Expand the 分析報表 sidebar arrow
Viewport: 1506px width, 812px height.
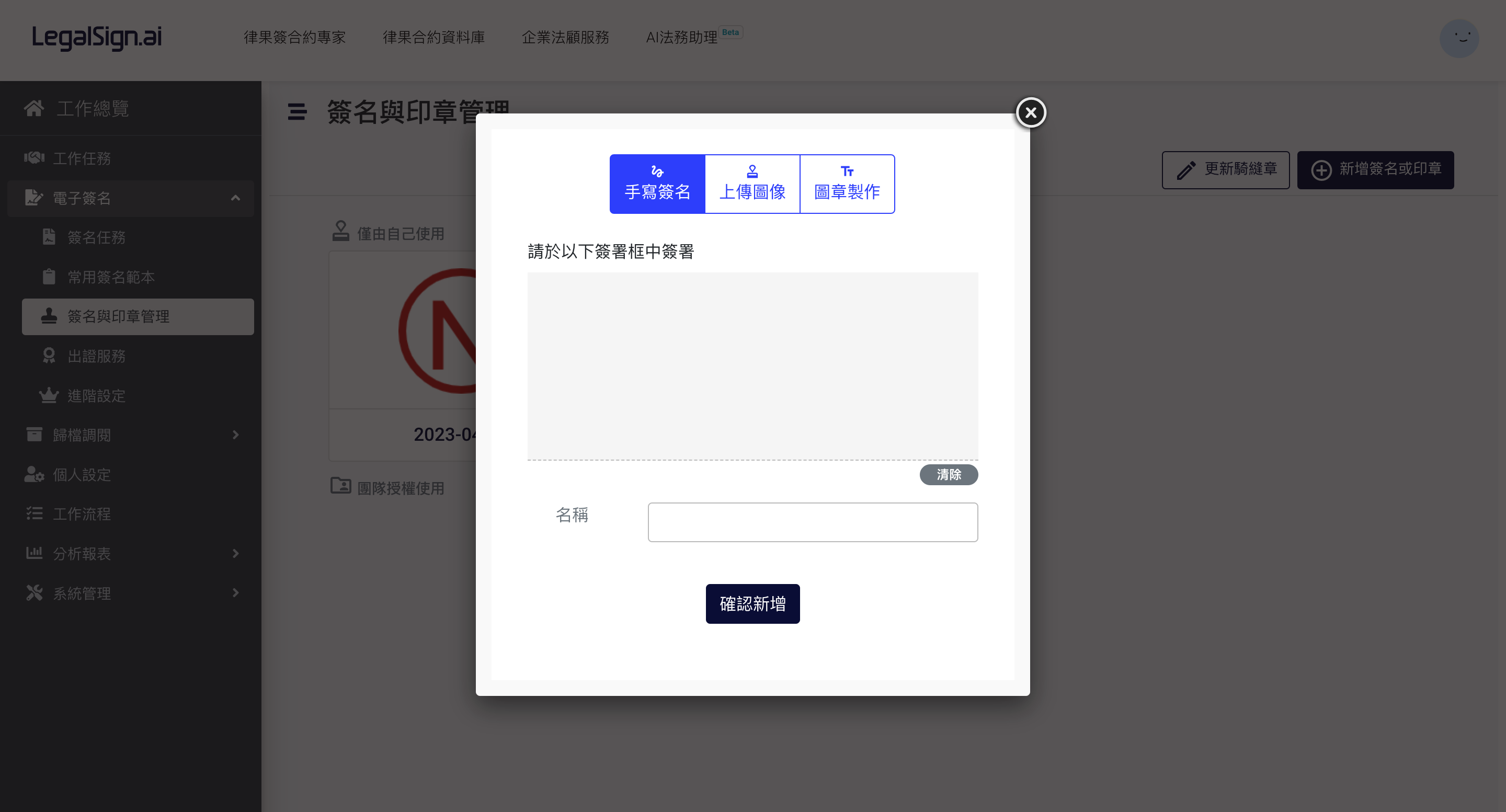(x=236, y=554)
